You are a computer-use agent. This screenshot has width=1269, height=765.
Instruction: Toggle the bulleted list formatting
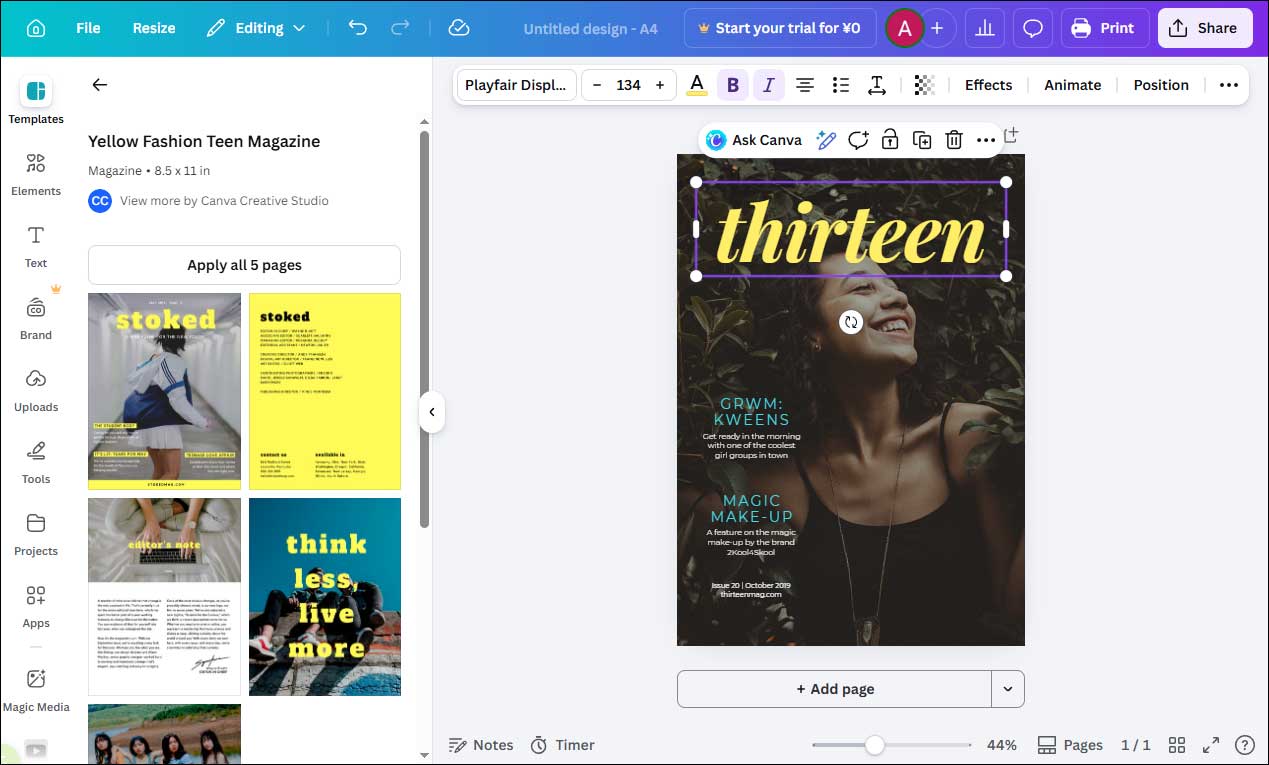[841, 85]
